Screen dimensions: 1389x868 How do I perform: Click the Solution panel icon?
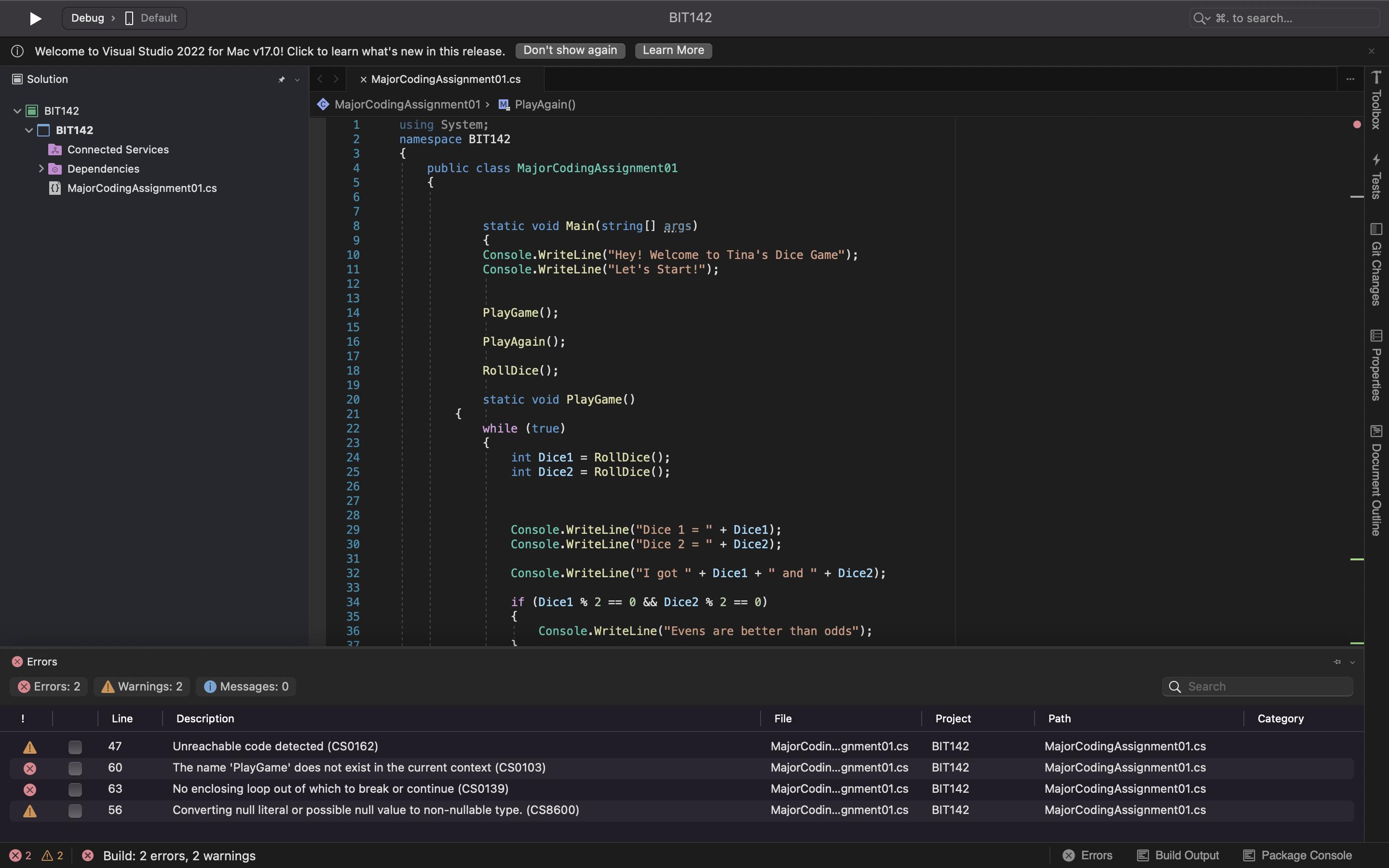click(x=17, y=79)
